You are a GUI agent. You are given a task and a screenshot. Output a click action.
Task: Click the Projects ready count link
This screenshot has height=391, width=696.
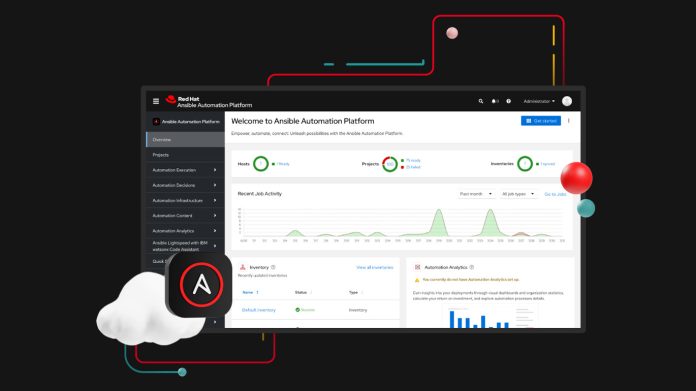pyautogui.click(x=413, y=161)
